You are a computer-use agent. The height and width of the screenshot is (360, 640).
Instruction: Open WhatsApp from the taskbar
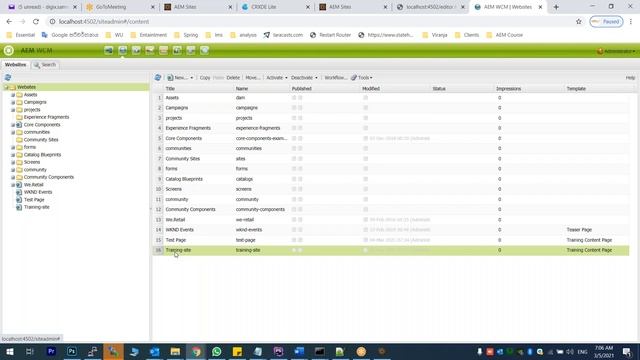[216, 351]
